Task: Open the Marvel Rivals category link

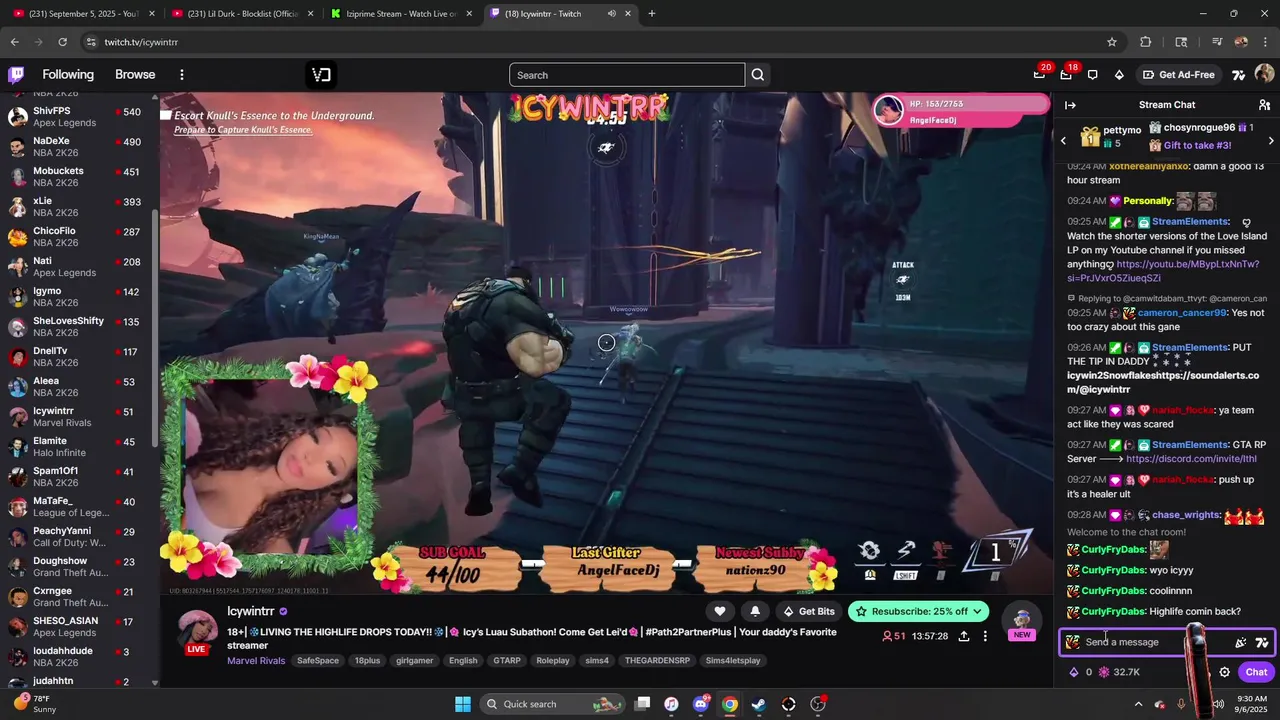Action: click(x=256, y=661)
